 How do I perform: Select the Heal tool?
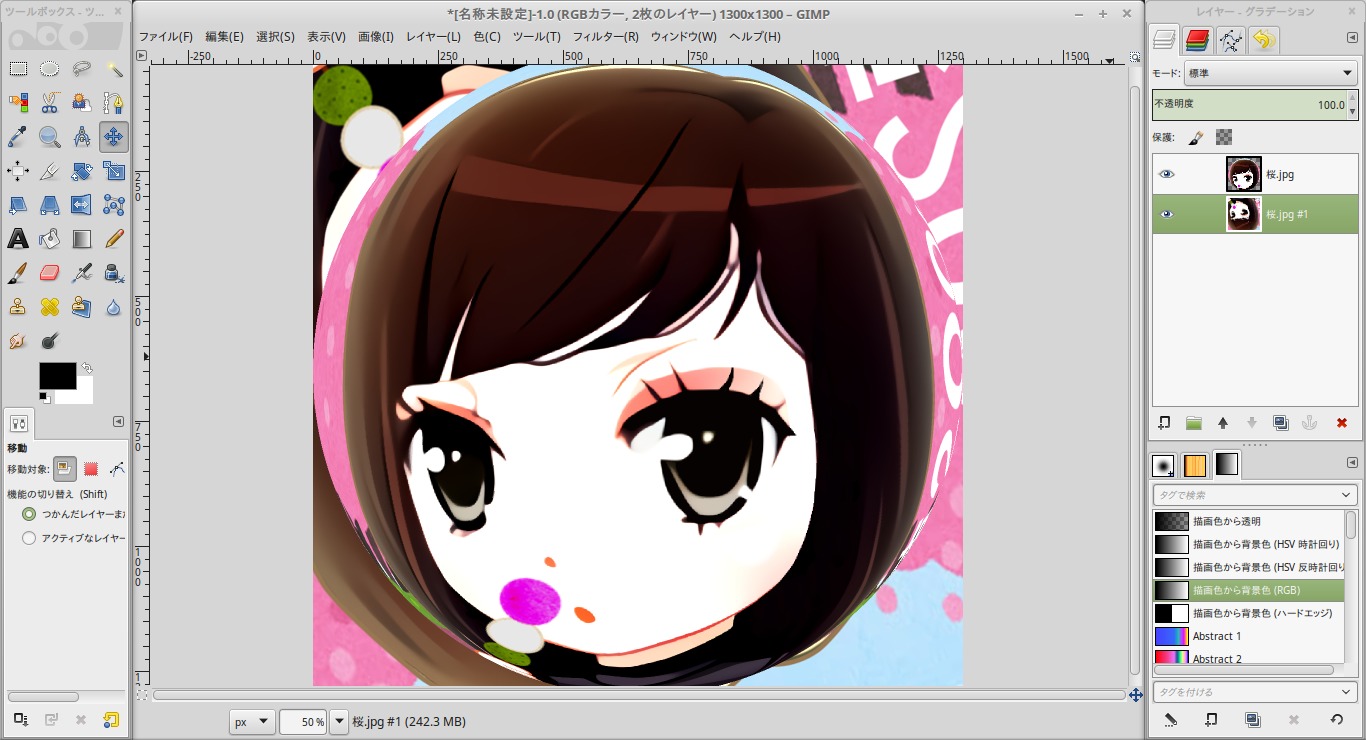50,307
